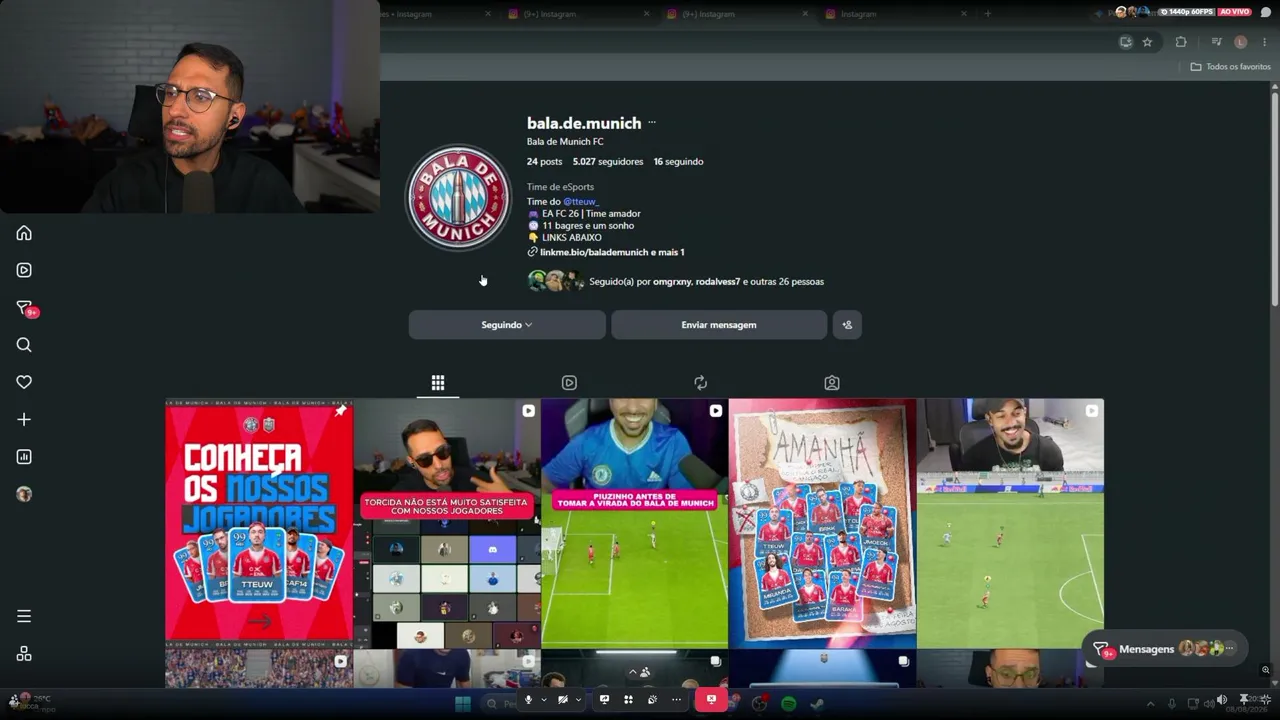Open the More hamburger menu in the sidebar
Image resolution: width=1280 pixels, height=720 pixels.
(24, 616)
